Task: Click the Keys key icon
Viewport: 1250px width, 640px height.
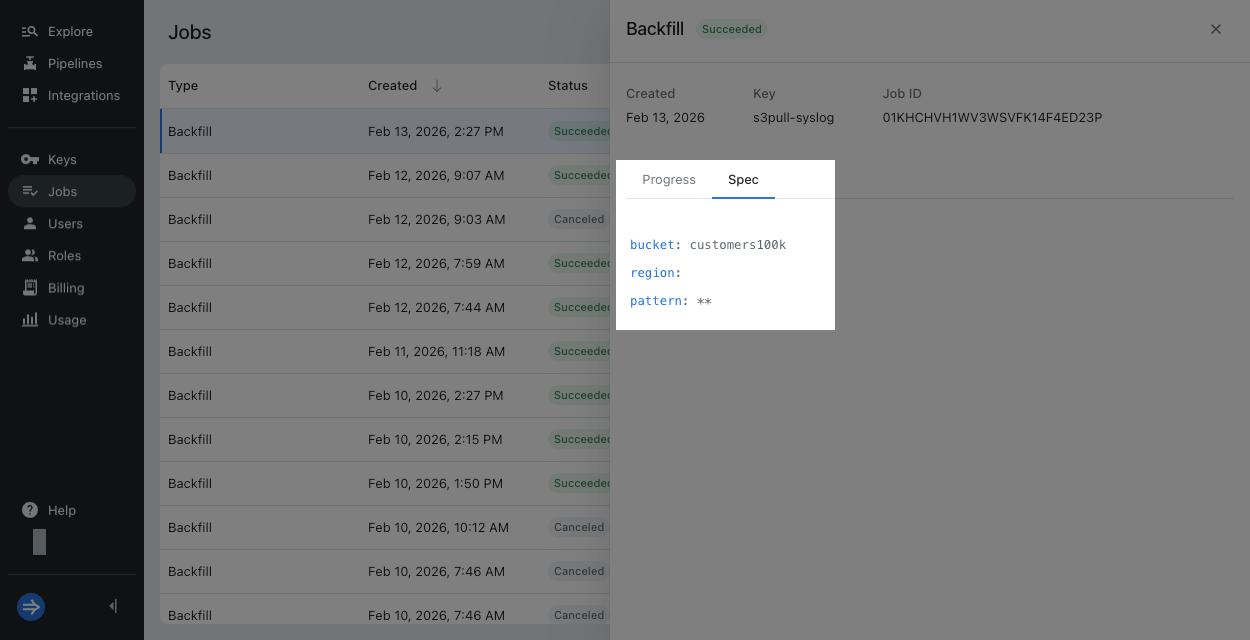Action: click(x=30, y=160)
